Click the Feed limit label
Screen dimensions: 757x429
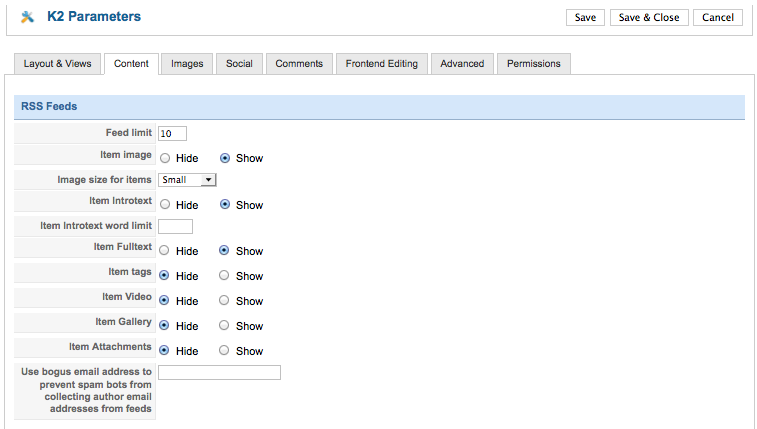(x=128, y=133)
